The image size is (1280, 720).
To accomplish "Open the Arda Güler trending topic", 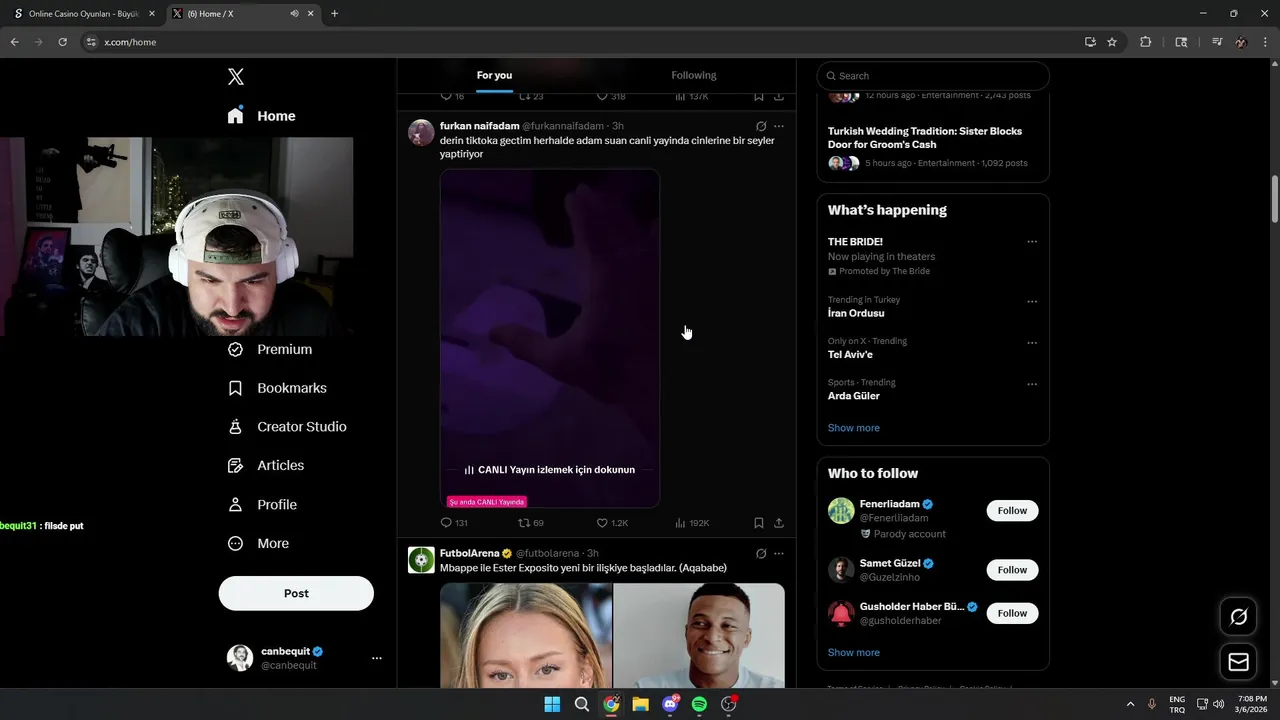I will pos(854,396).
